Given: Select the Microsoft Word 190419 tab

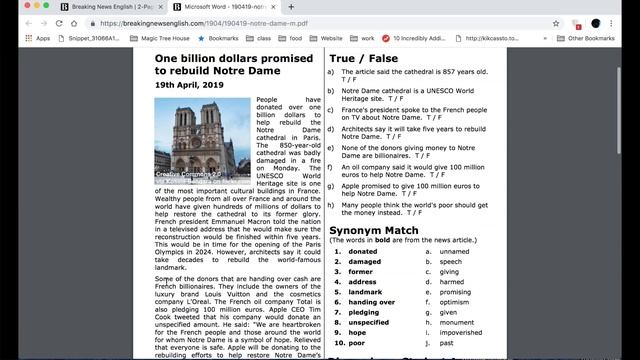Looking at the screenshot, I should pyautogui.click(x=225, y=7).
